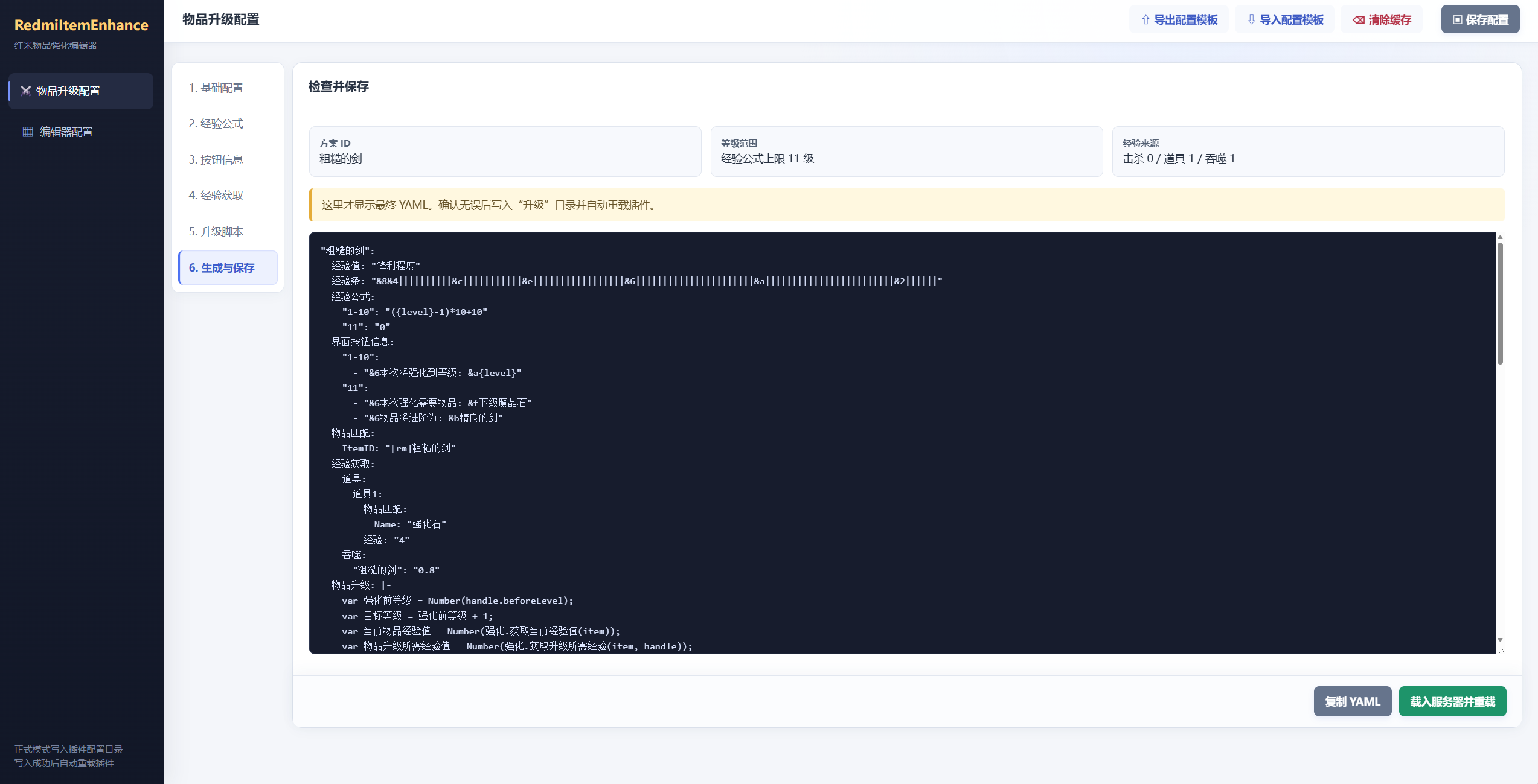Click the line var 目标等级 = 强化前等级 + 1;

pos(417,616)
